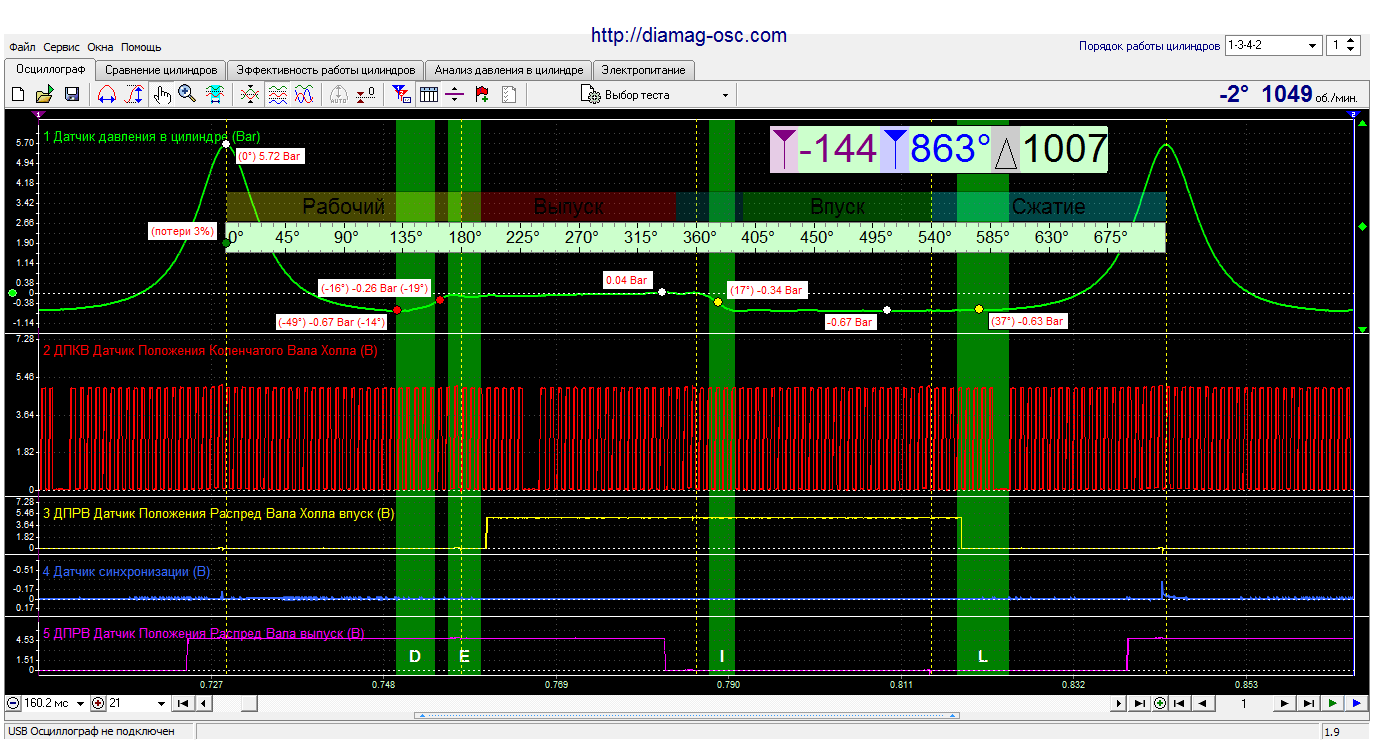Jump to beginning using left scrollbar skip button
This screenshot has width=1382, height=744.
pyautogui.click(x=182, y=703)
